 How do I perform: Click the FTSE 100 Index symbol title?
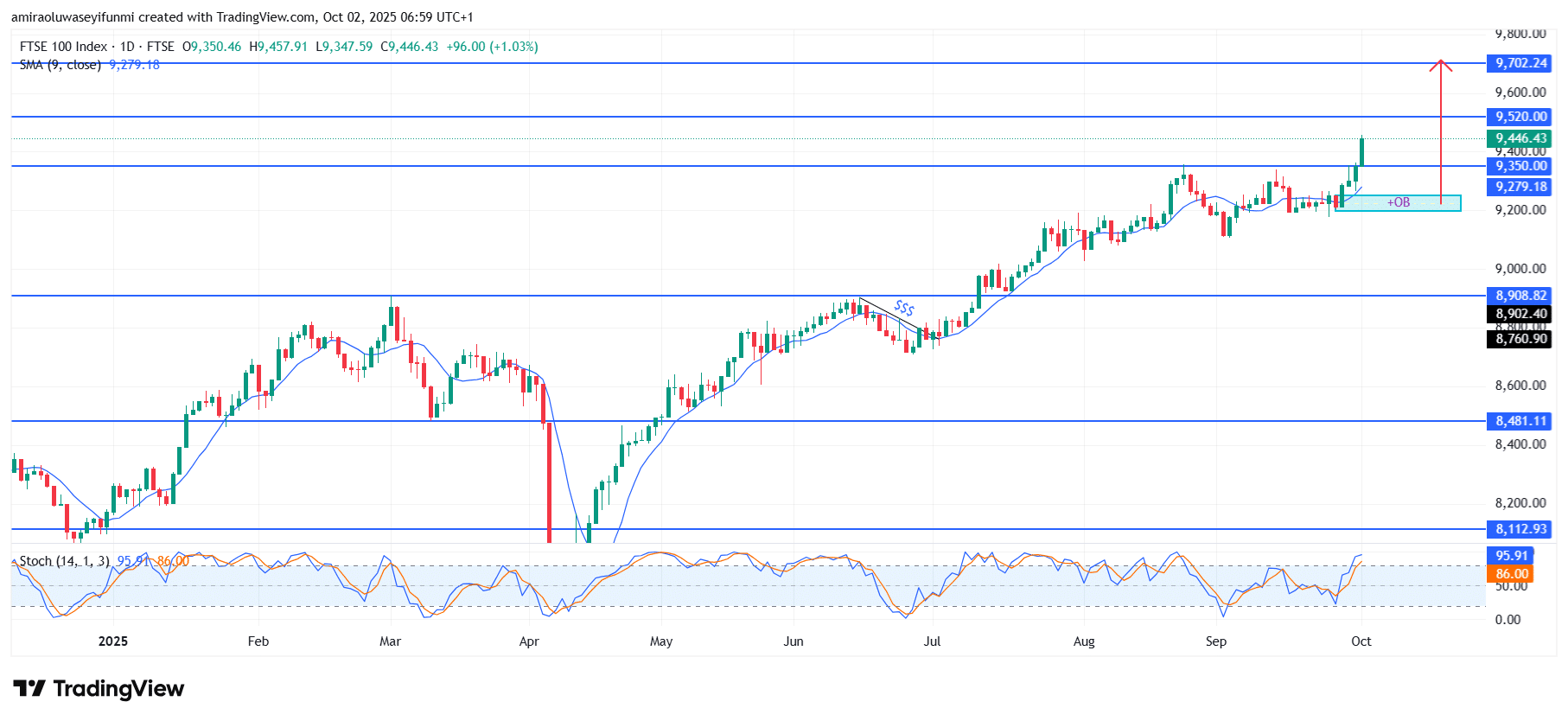point(63,47)
